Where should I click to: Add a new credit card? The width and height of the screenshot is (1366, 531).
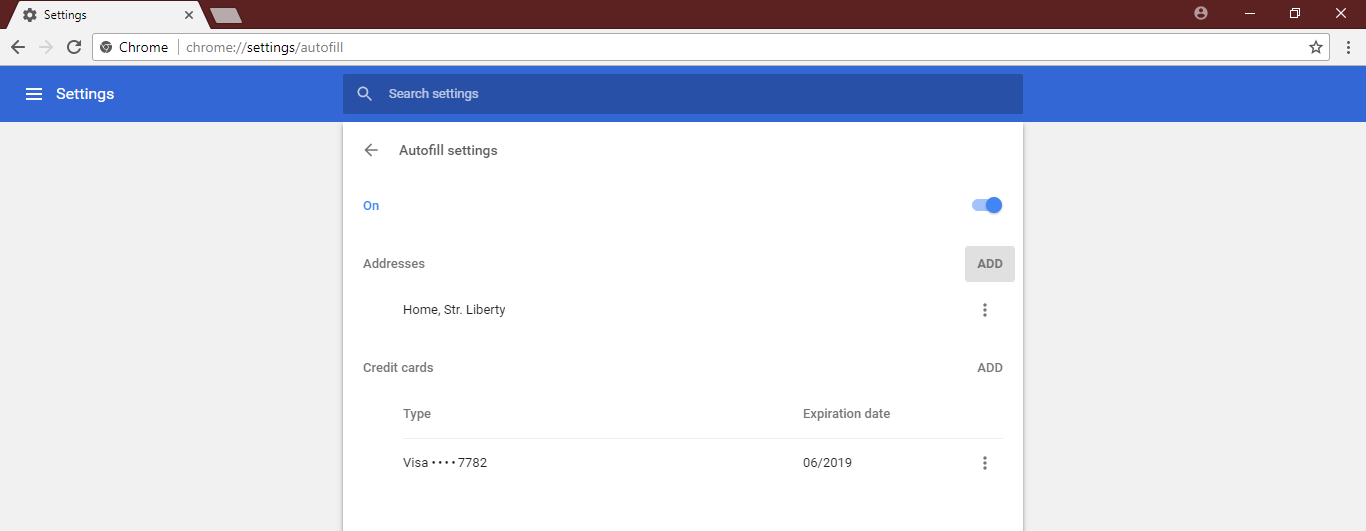989,368
